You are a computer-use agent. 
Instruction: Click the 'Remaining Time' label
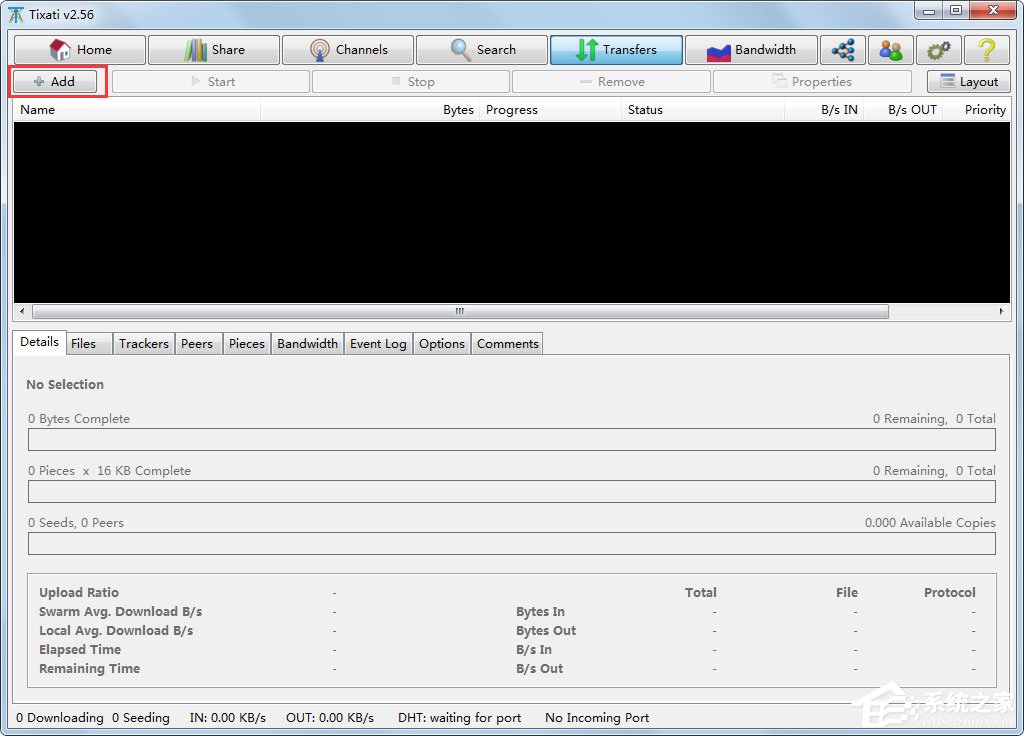click(89, 668)
